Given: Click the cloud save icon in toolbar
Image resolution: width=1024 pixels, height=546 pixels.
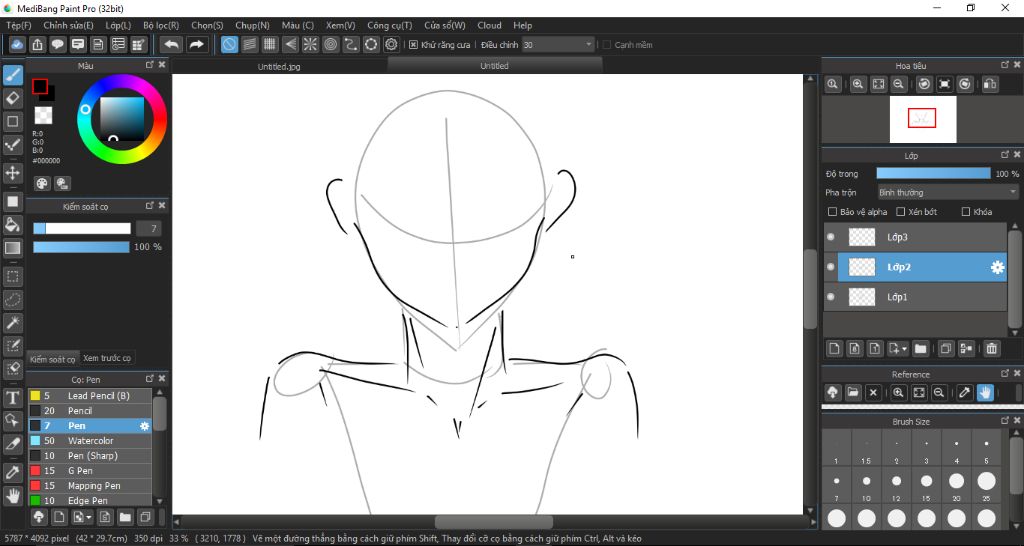Looking at the screenshot, I should 17,44.
